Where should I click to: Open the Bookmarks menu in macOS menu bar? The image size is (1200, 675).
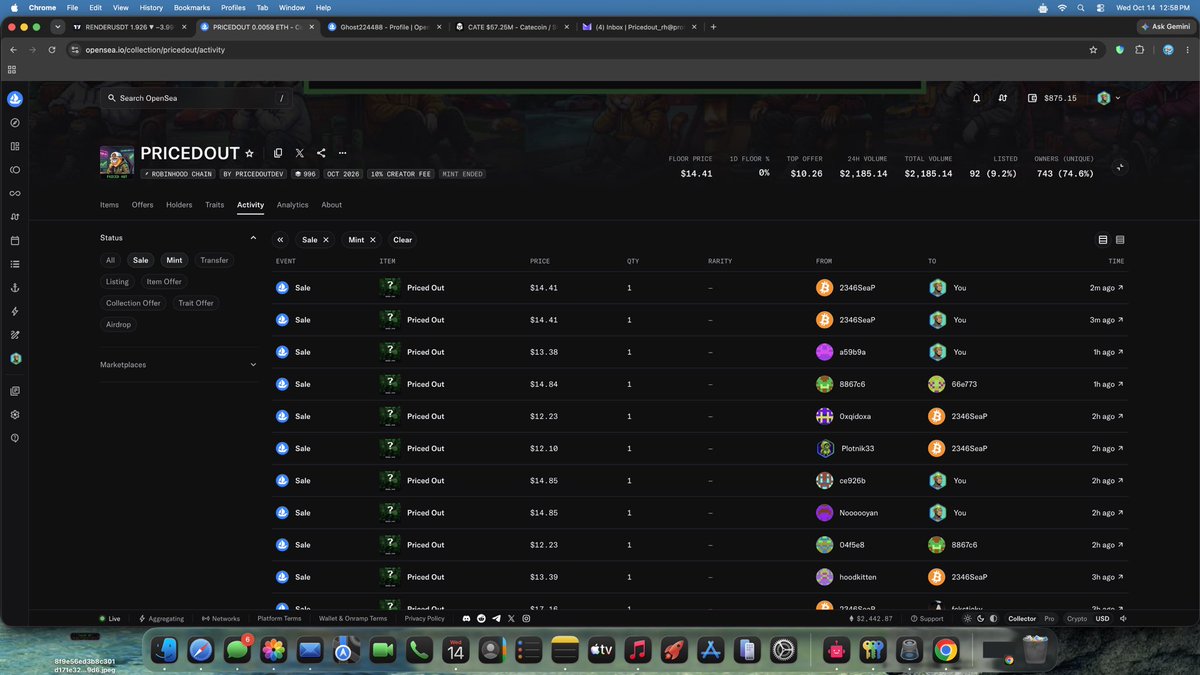click(x=192, y=7)
